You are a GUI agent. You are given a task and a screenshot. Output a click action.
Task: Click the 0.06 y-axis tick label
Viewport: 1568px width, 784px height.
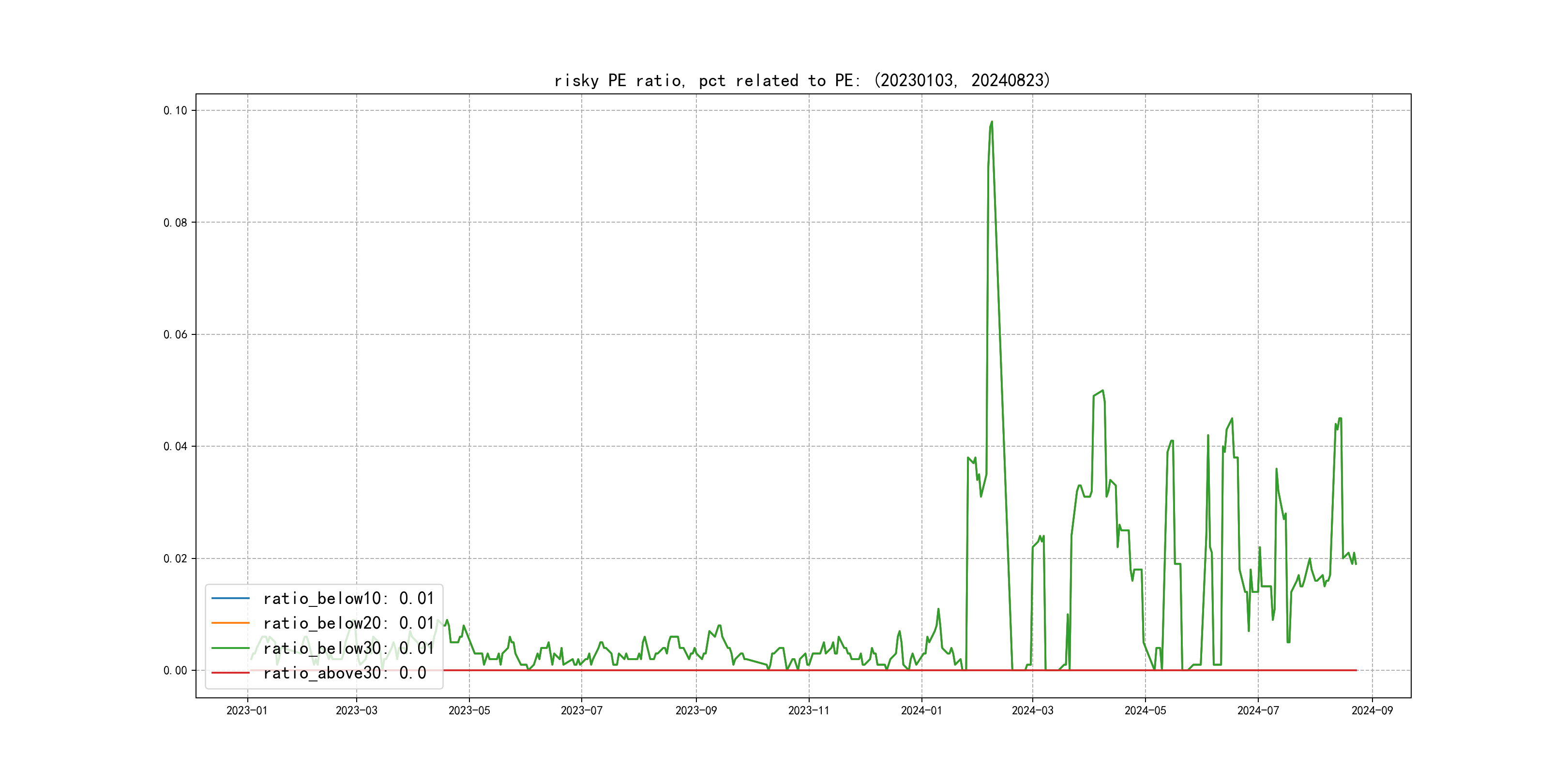(x=175, y=334)
